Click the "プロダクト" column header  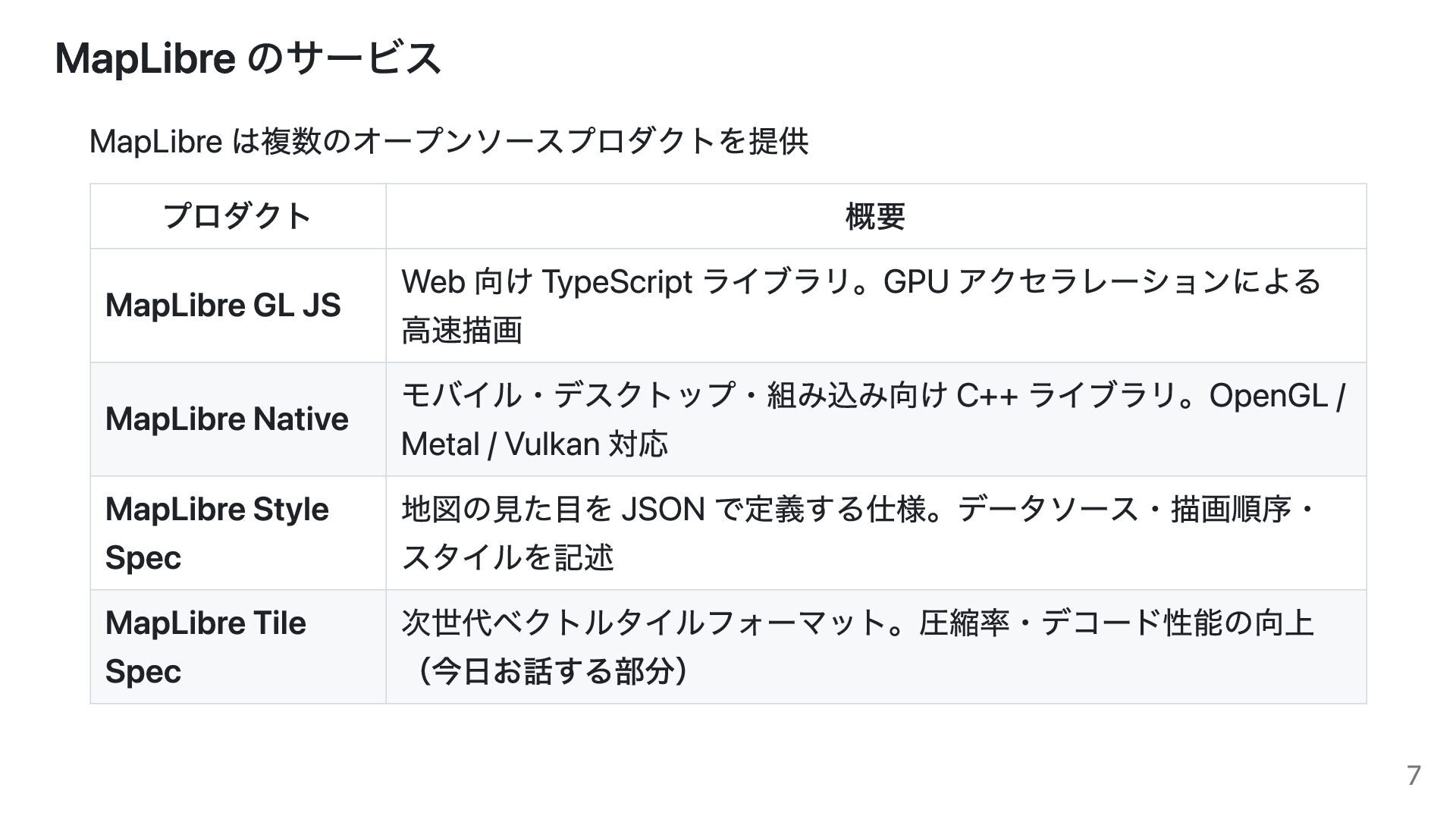[237, 217]
